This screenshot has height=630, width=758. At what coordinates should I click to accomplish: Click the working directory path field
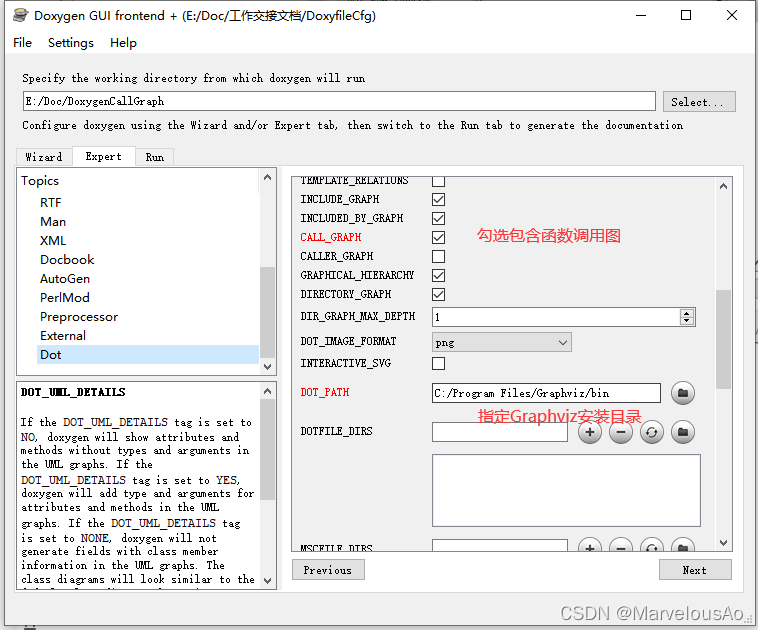[x=339, y=101]
